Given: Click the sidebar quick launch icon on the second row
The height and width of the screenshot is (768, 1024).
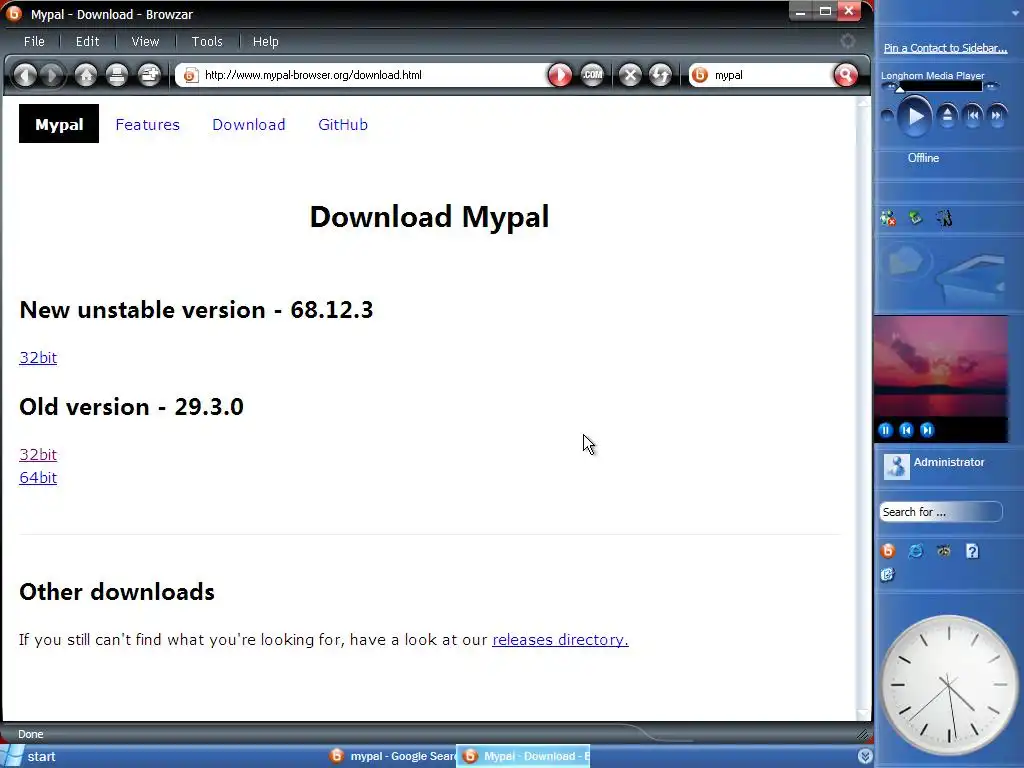Looking at the screenshot, I should (887, 575).
